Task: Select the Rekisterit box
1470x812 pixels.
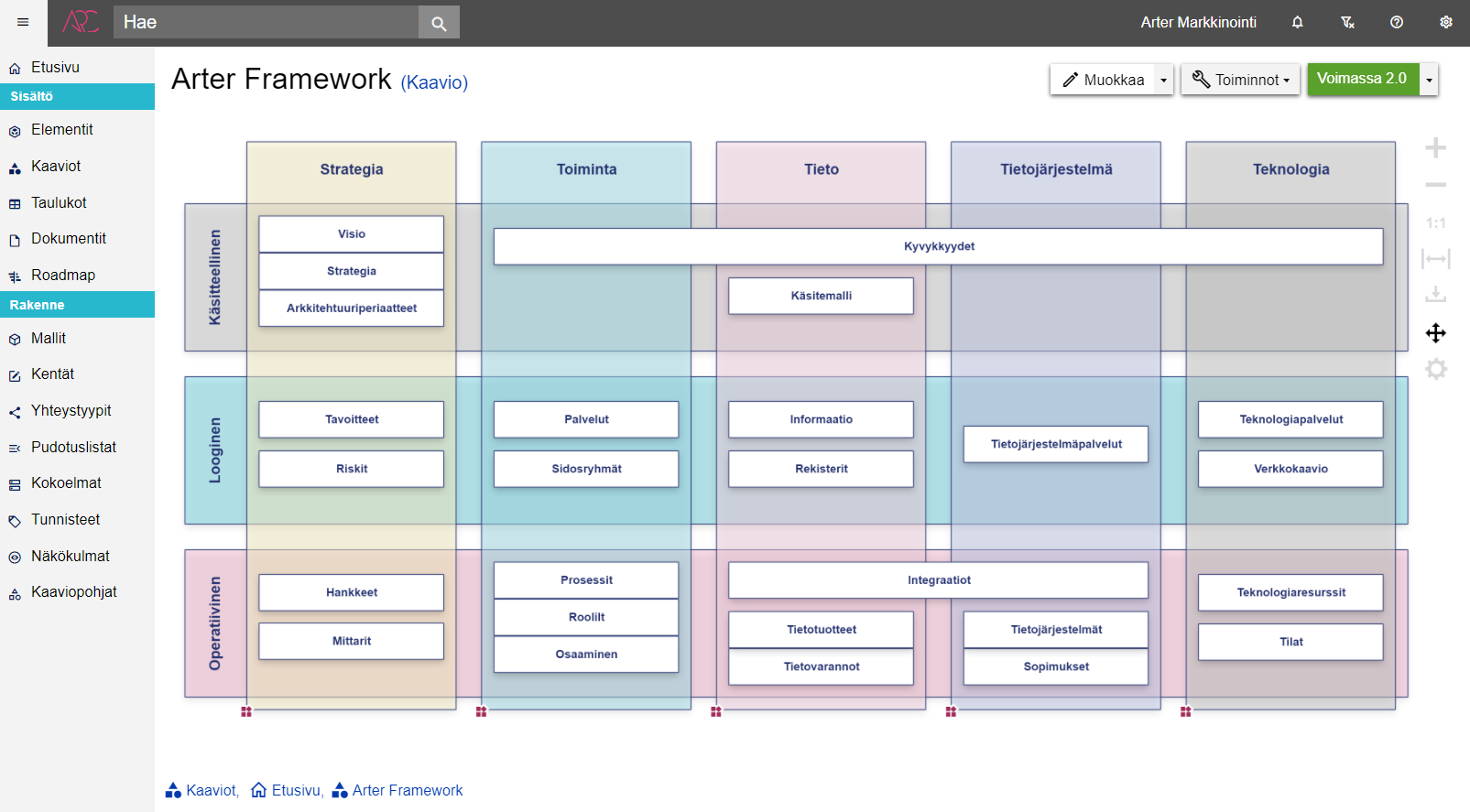Action: 822,469
